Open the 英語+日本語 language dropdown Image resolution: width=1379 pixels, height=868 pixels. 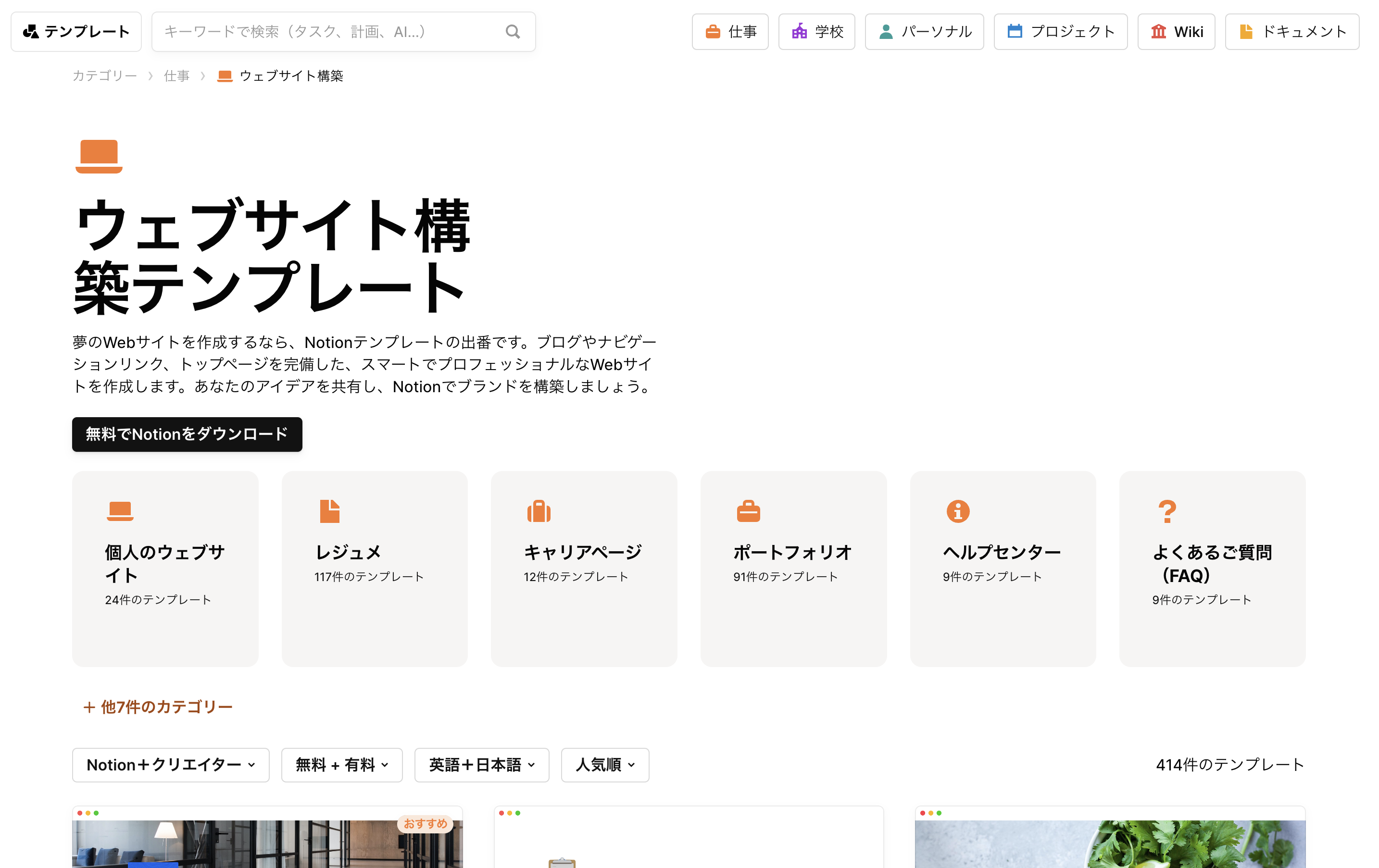482,765
